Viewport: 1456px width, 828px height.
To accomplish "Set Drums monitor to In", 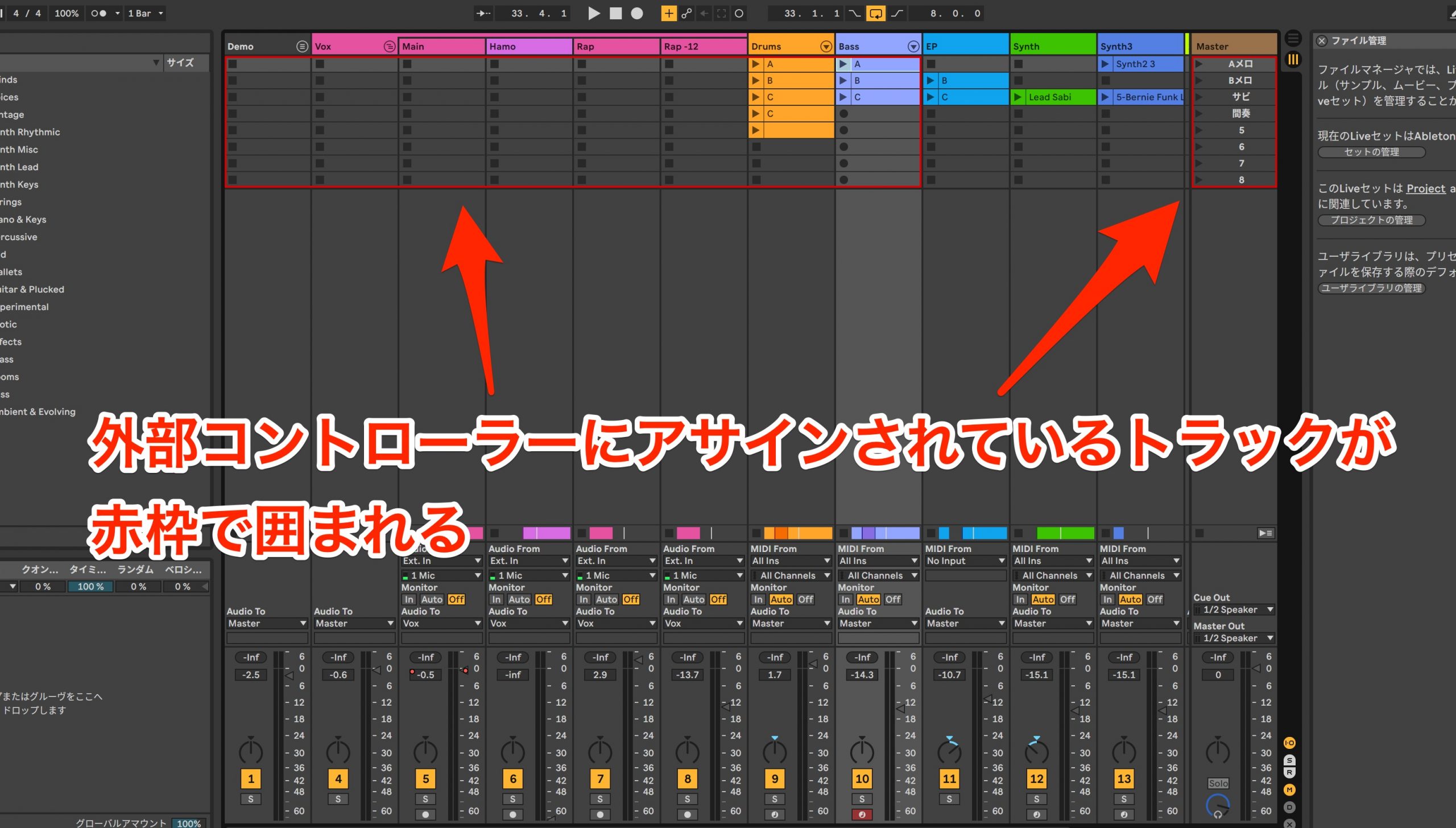I will (758, 599).
